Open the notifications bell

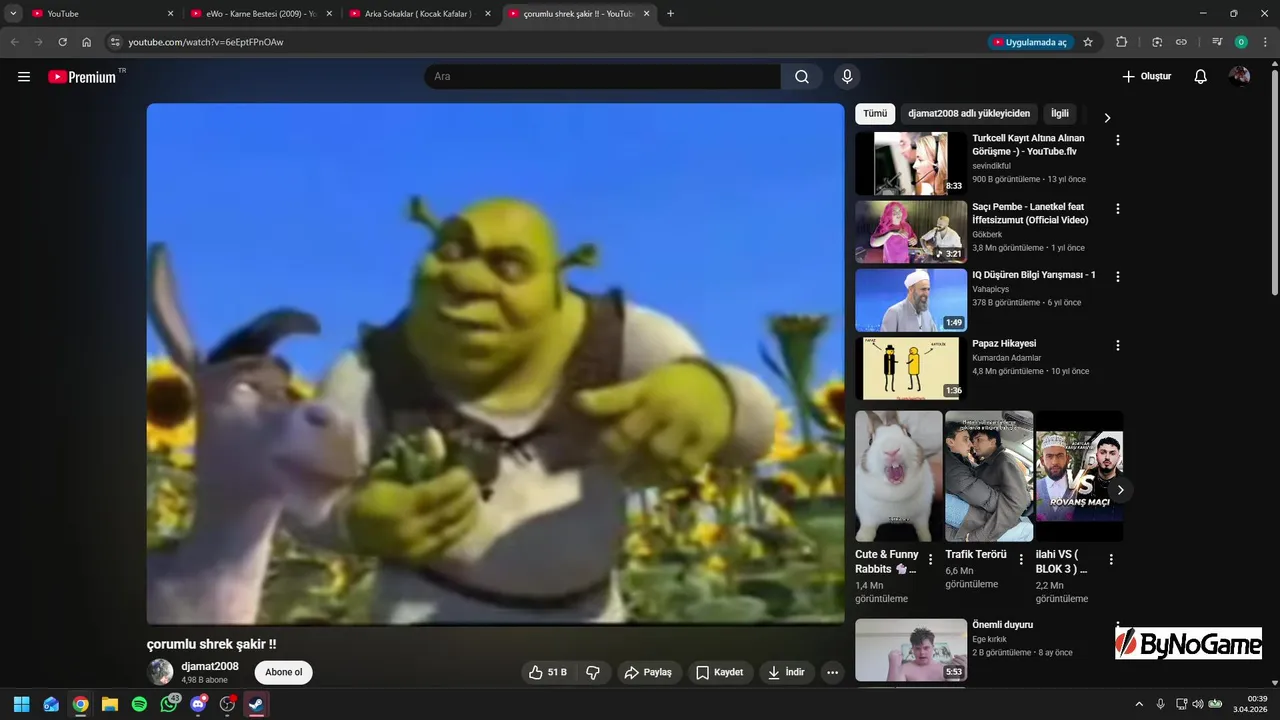(1201, 77)
